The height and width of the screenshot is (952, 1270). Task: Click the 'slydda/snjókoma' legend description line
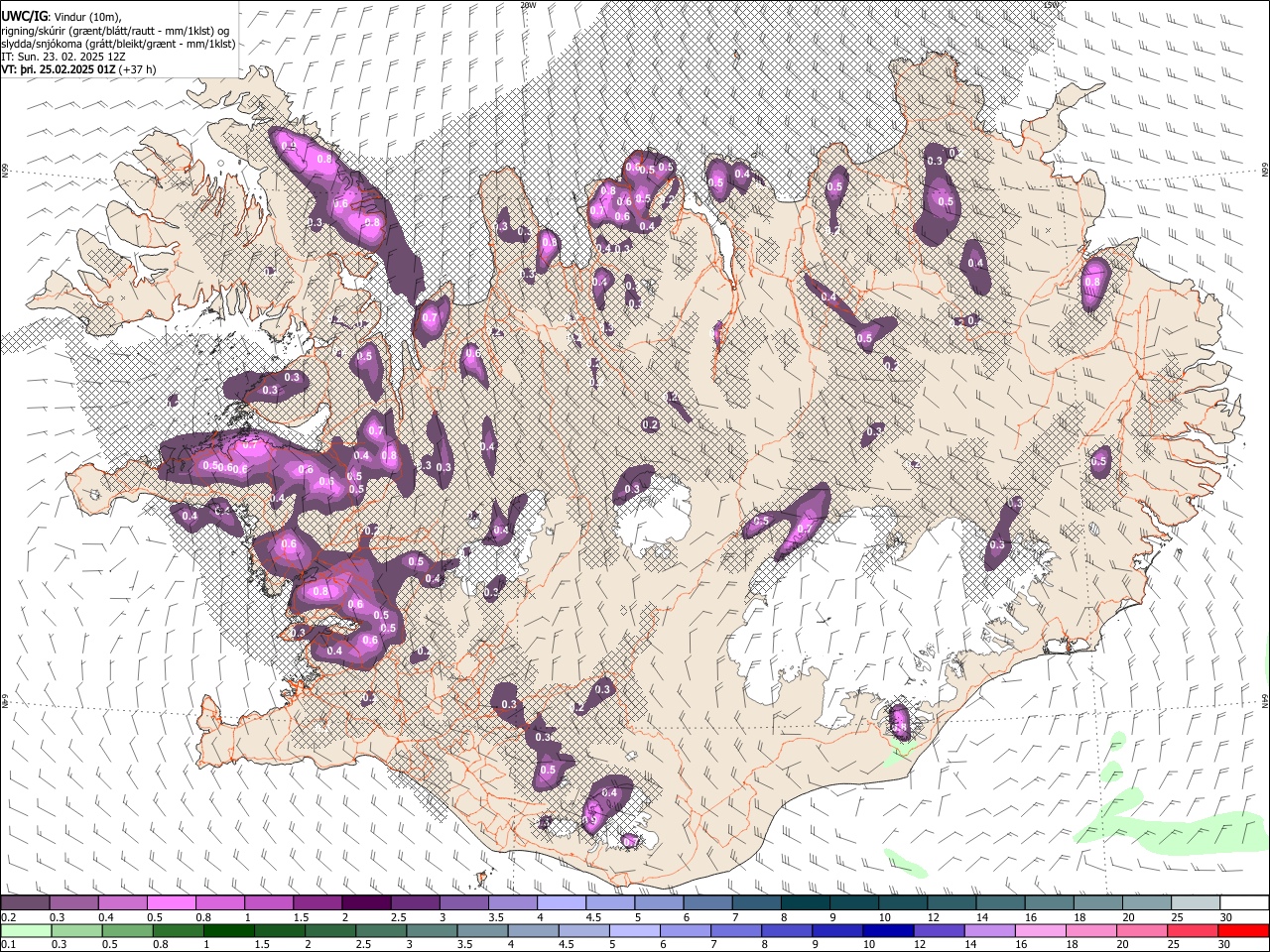pyautogui.click(x=119, y=44)
